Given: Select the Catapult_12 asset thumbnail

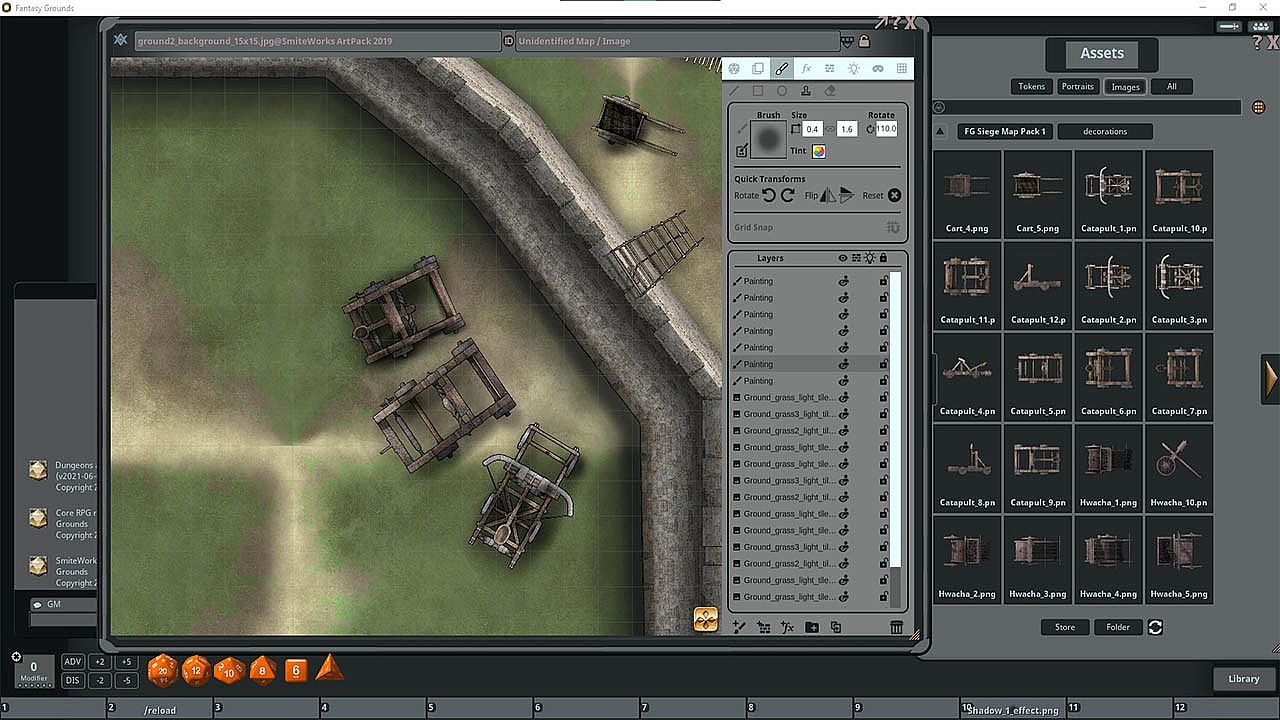Looking at the screenshot, I should (x=1038, y=285).
